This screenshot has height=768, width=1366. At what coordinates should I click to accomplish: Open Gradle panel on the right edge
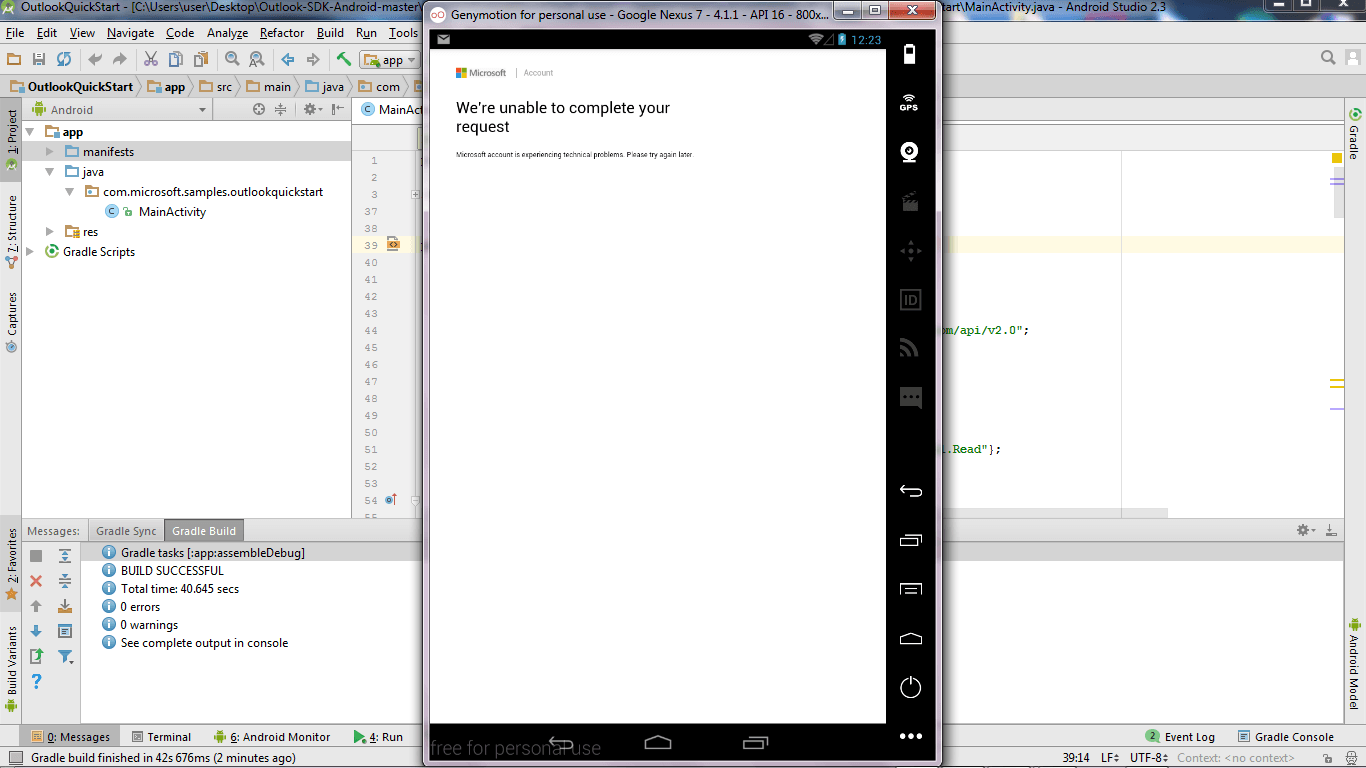(1354, 134)
